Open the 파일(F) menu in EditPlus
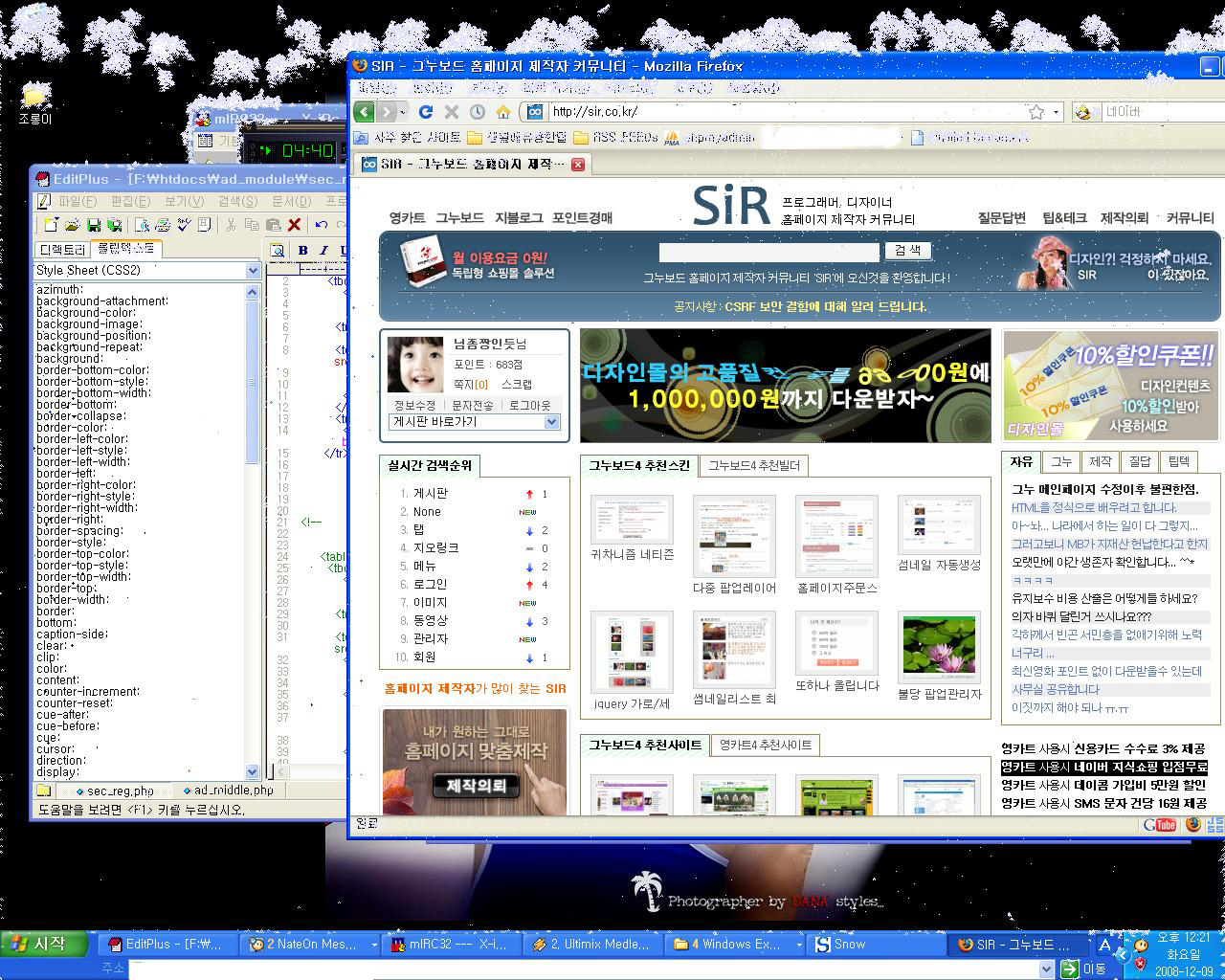Image resolution: width=1225 pixels, height=980 pixels. 76,201
